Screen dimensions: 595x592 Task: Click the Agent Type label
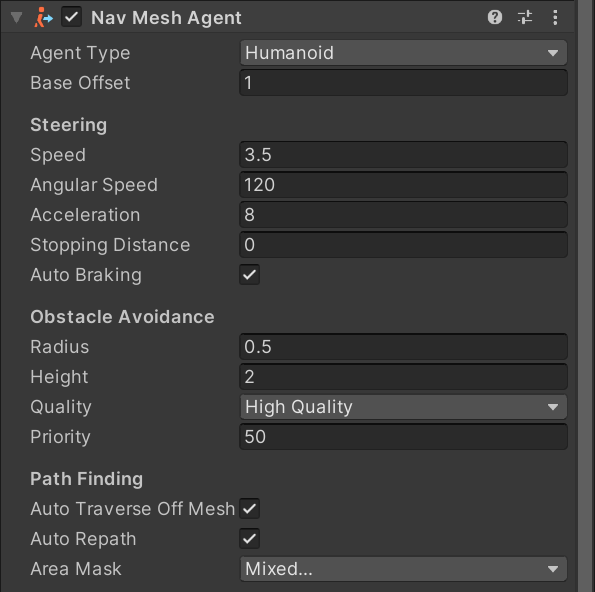[80, 53]
